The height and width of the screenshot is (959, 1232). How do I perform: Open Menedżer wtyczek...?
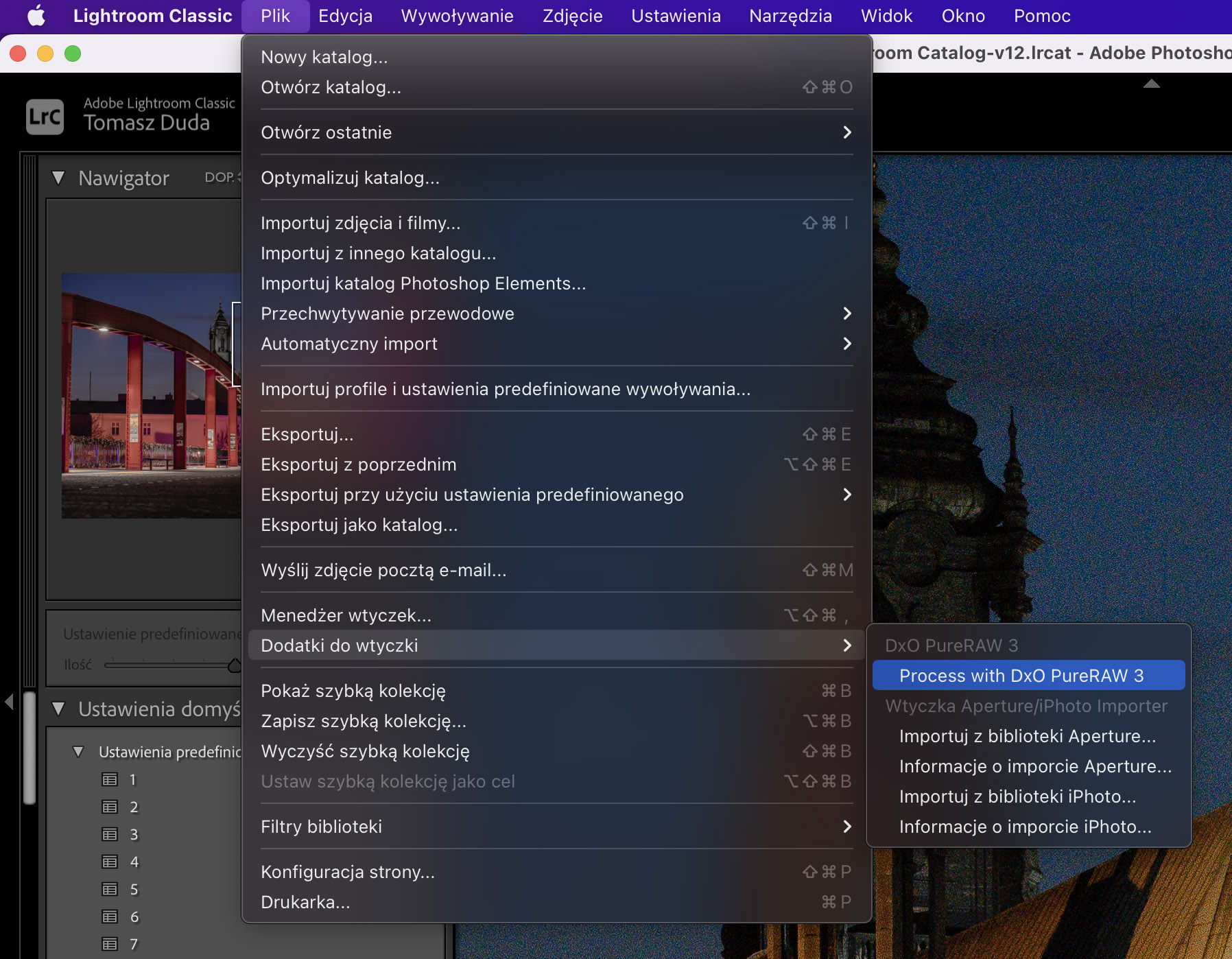(556, 615)
